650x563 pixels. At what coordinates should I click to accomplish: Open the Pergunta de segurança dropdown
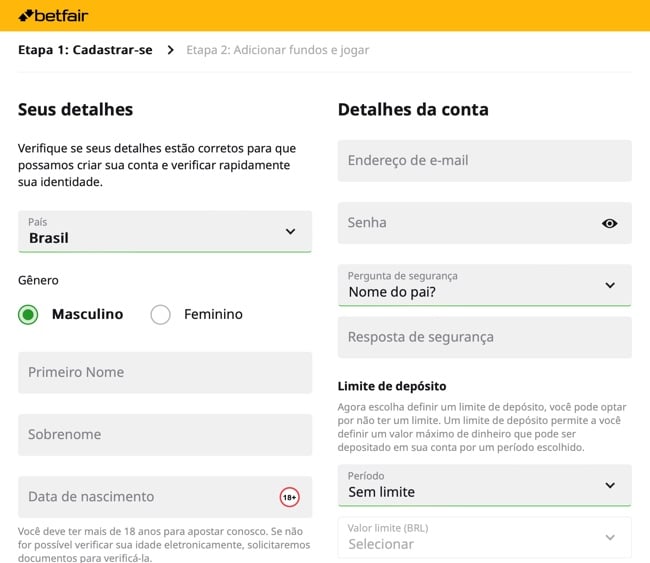(485, 285)
